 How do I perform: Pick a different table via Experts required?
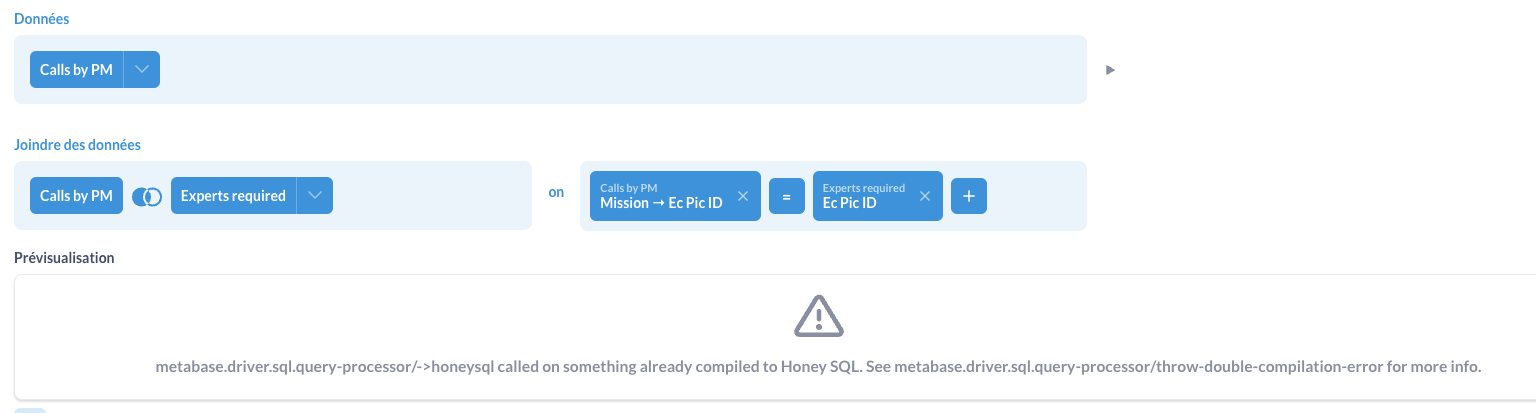click(234, 196)
